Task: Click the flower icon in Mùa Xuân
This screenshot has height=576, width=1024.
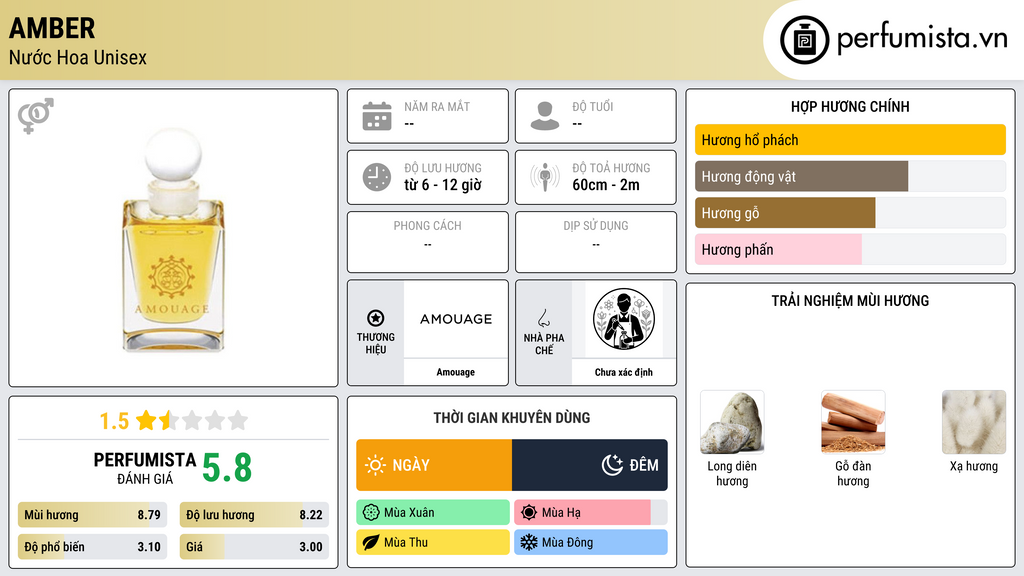Action: pos(371,513)
